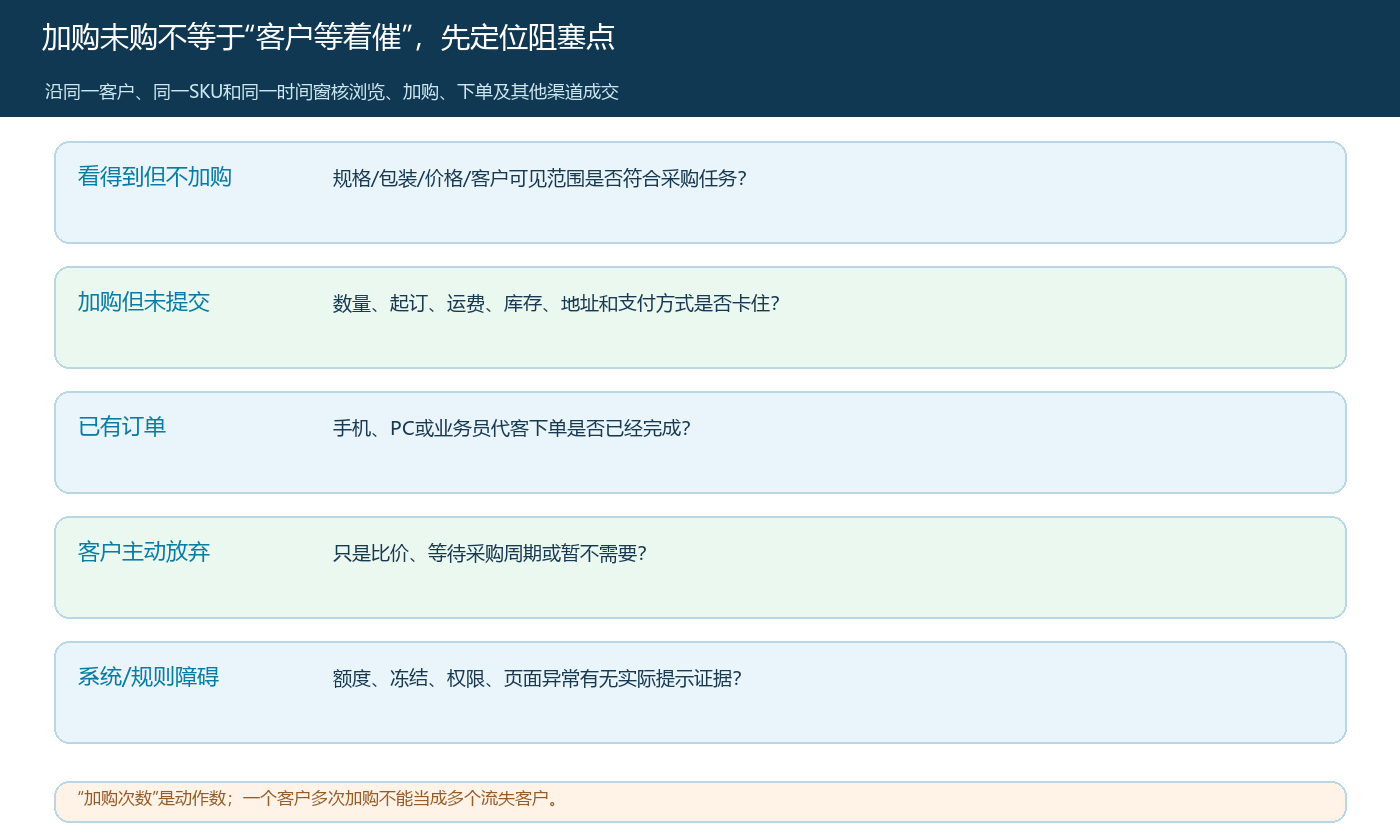Click the heading 看得到但不加购

pyautogui.click(x=155, y=177)
